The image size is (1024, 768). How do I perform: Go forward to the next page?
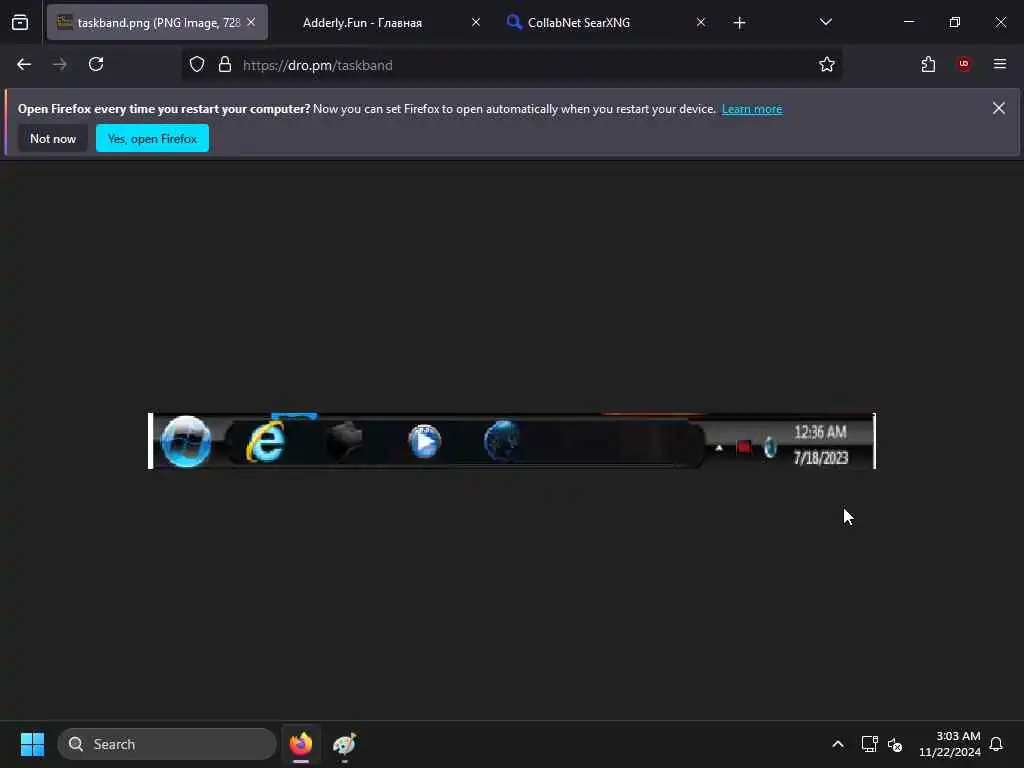(60, 65)
